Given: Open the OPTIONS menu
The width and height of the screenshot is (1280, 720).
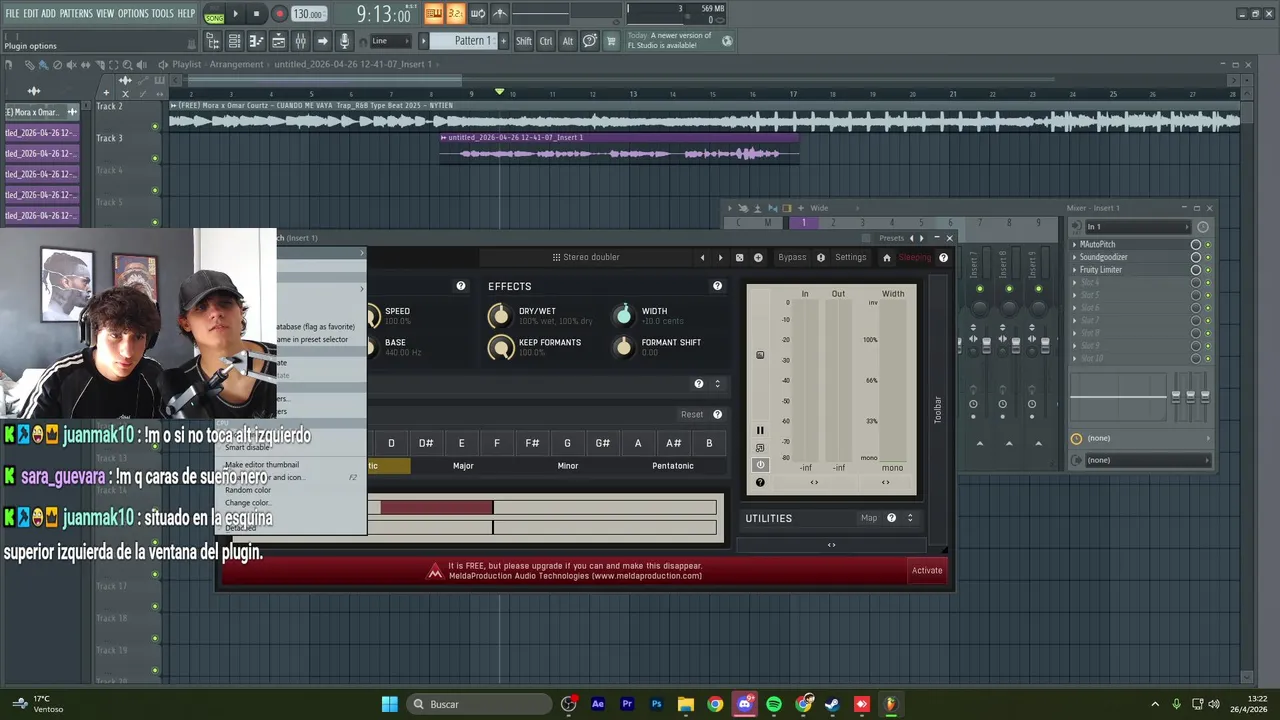Looking at the screenshot, I should (x=133, y=13).
